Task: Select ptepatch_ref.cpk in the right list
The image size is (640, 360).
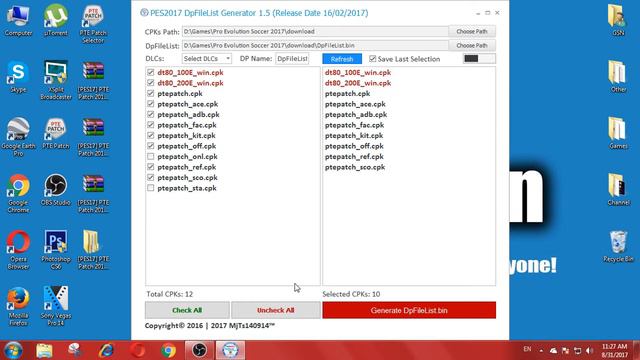Action: click(354, 157)
